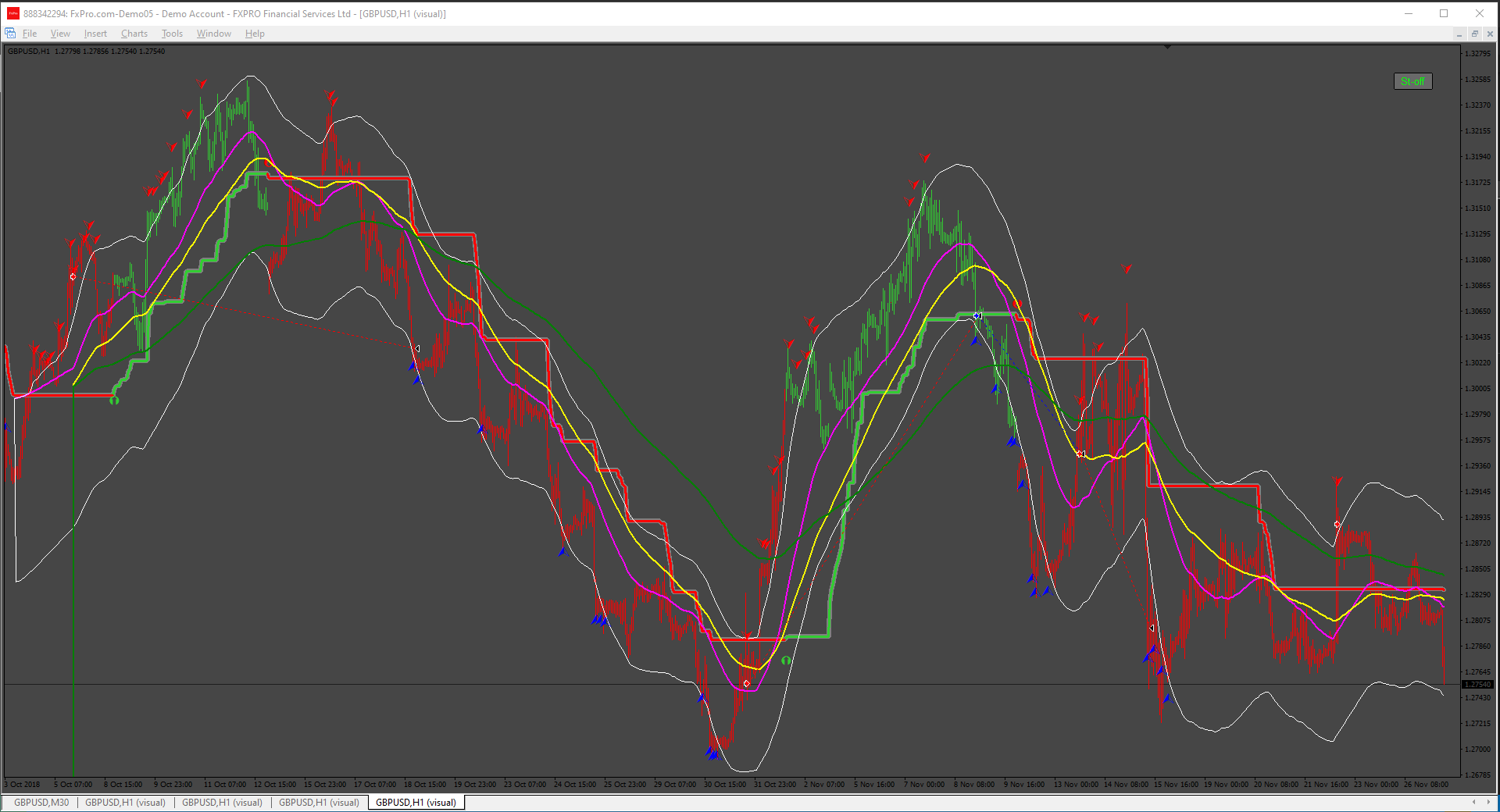Click the 12 Oct 15:00 time axis label
This screenshot has width=1500, height=812.
click(x=274, y=784)
